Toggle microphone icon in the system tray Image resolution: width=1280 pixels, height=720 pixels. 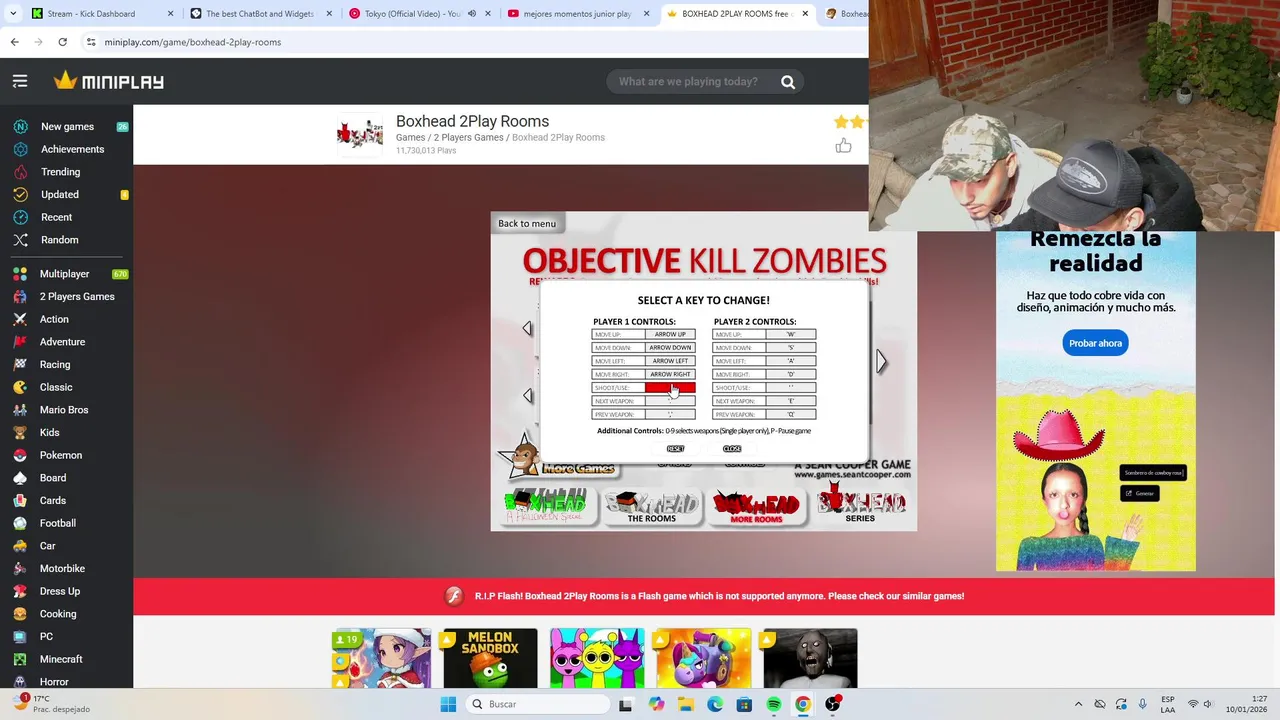(x=1142, y=704)
